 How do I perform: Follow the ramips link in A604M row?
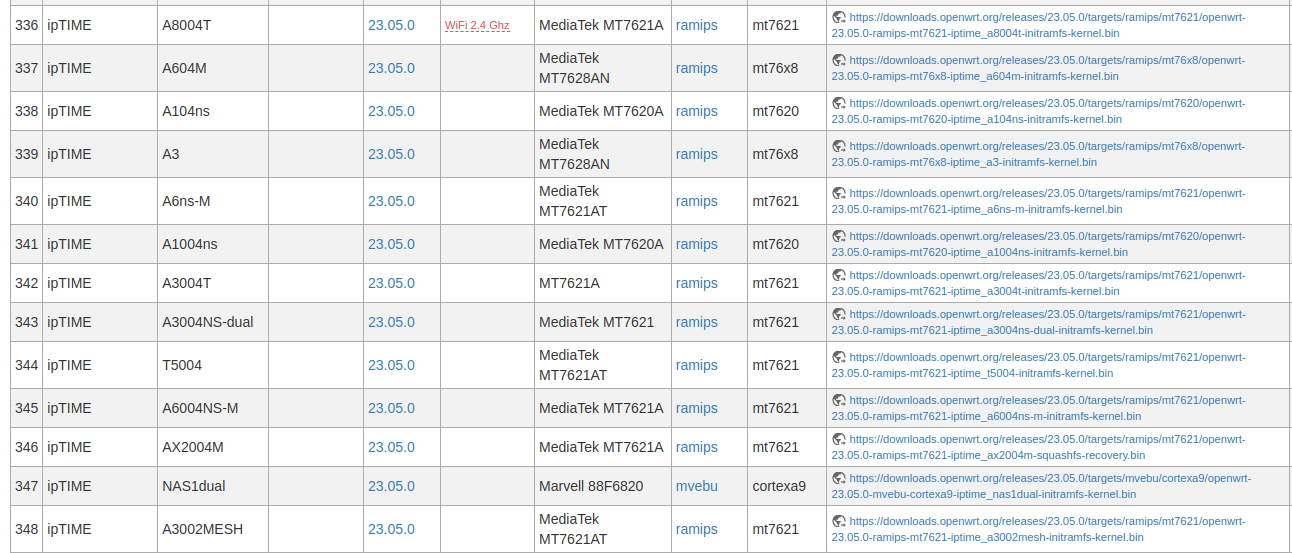coord(697,68)
